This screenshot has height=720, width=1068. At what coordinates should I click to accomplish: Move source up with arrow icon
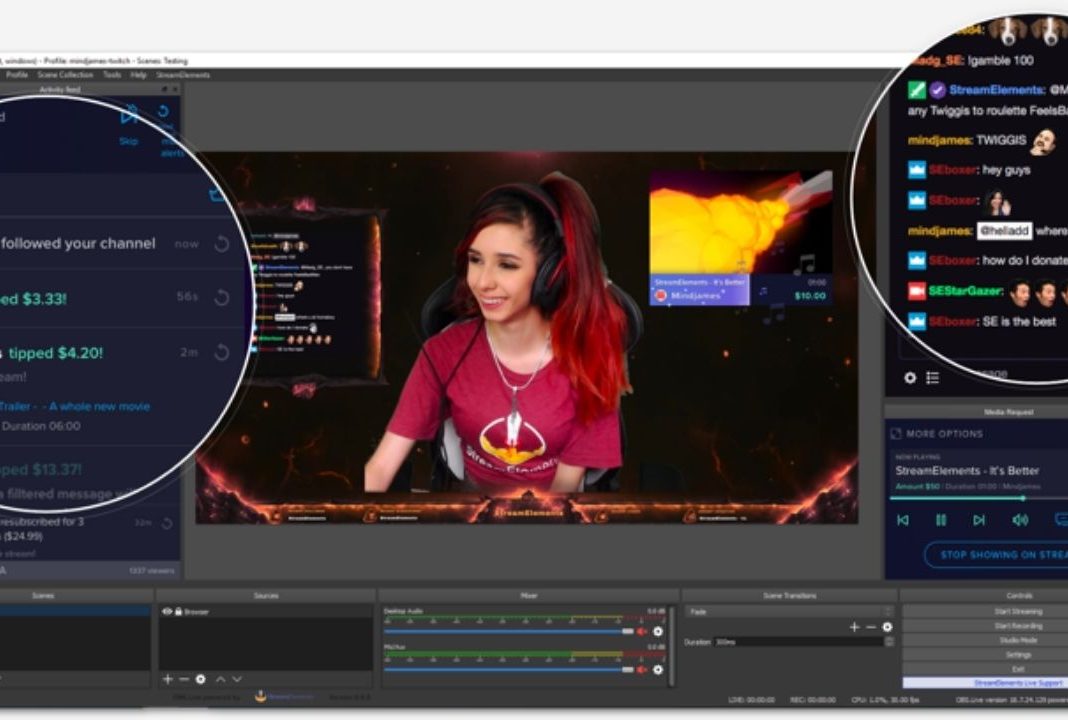click(221, 679)
